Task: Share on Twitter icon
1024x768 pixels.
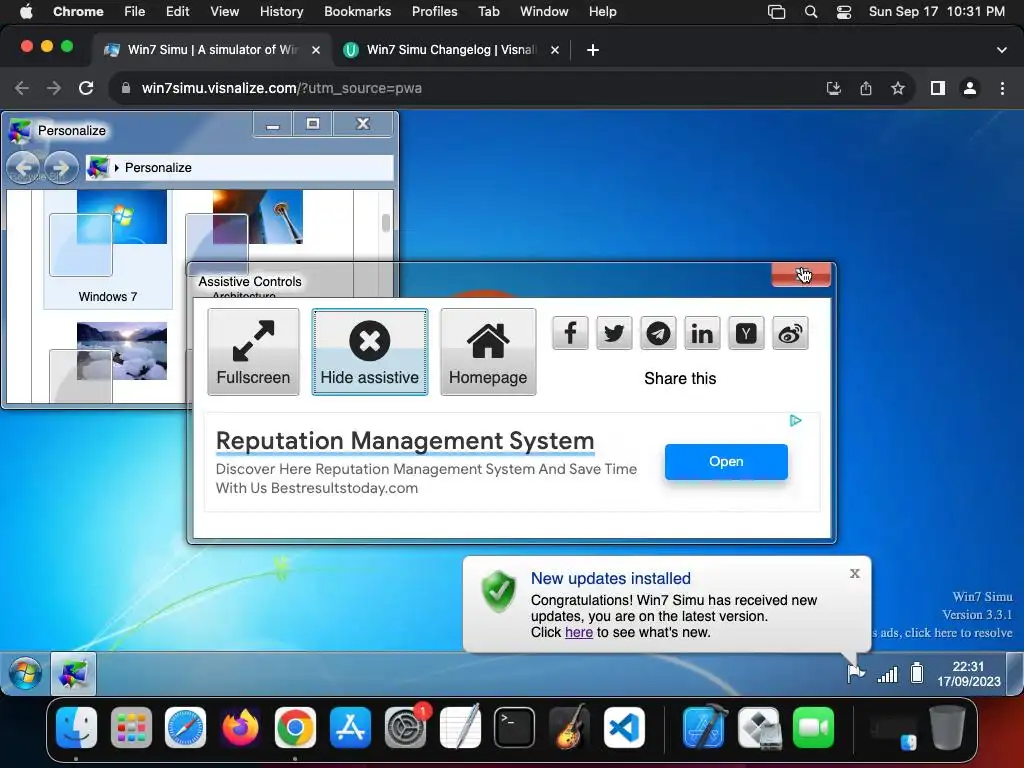Action: tap(614, 333)
